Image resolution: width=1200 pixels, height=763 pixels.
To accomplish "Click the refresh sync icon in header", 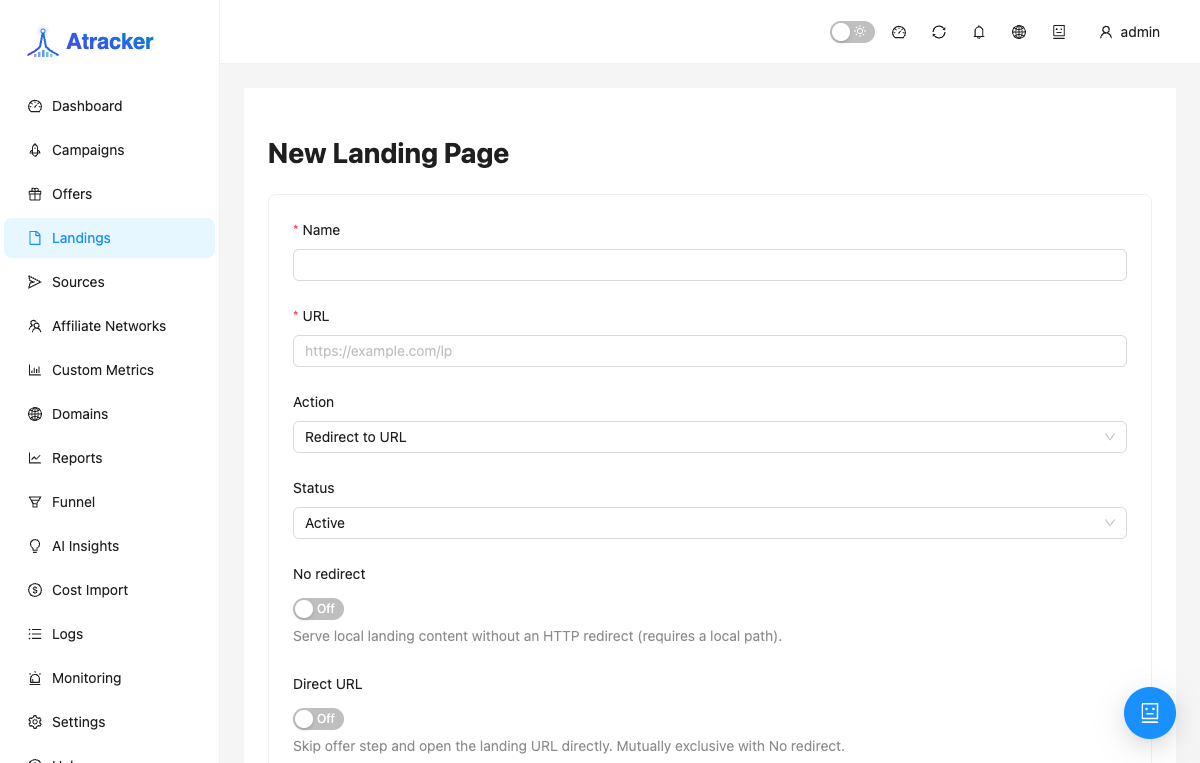I will [939, 32].
